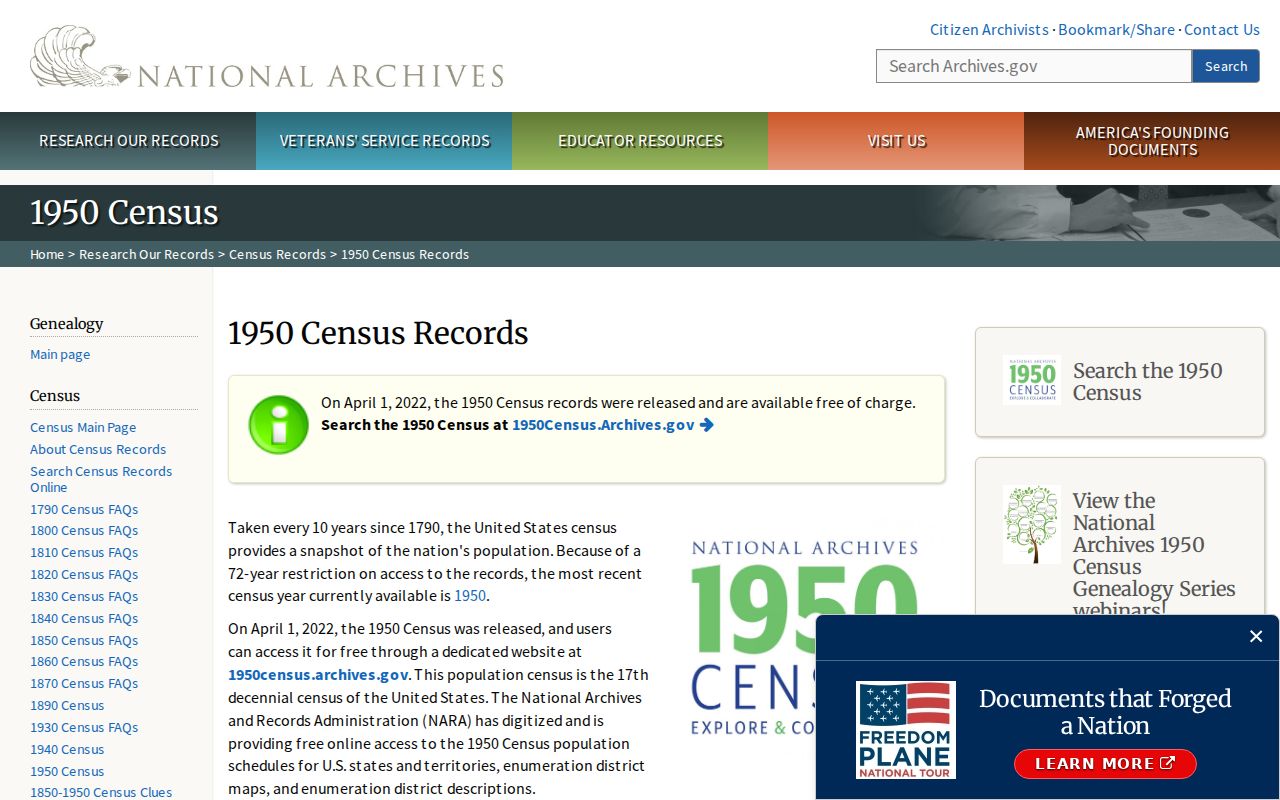Image resolution: width=1280 pixels, height=800 pixels.
Task: Click the genealogy tree icon
Action: click(1032, 524)
